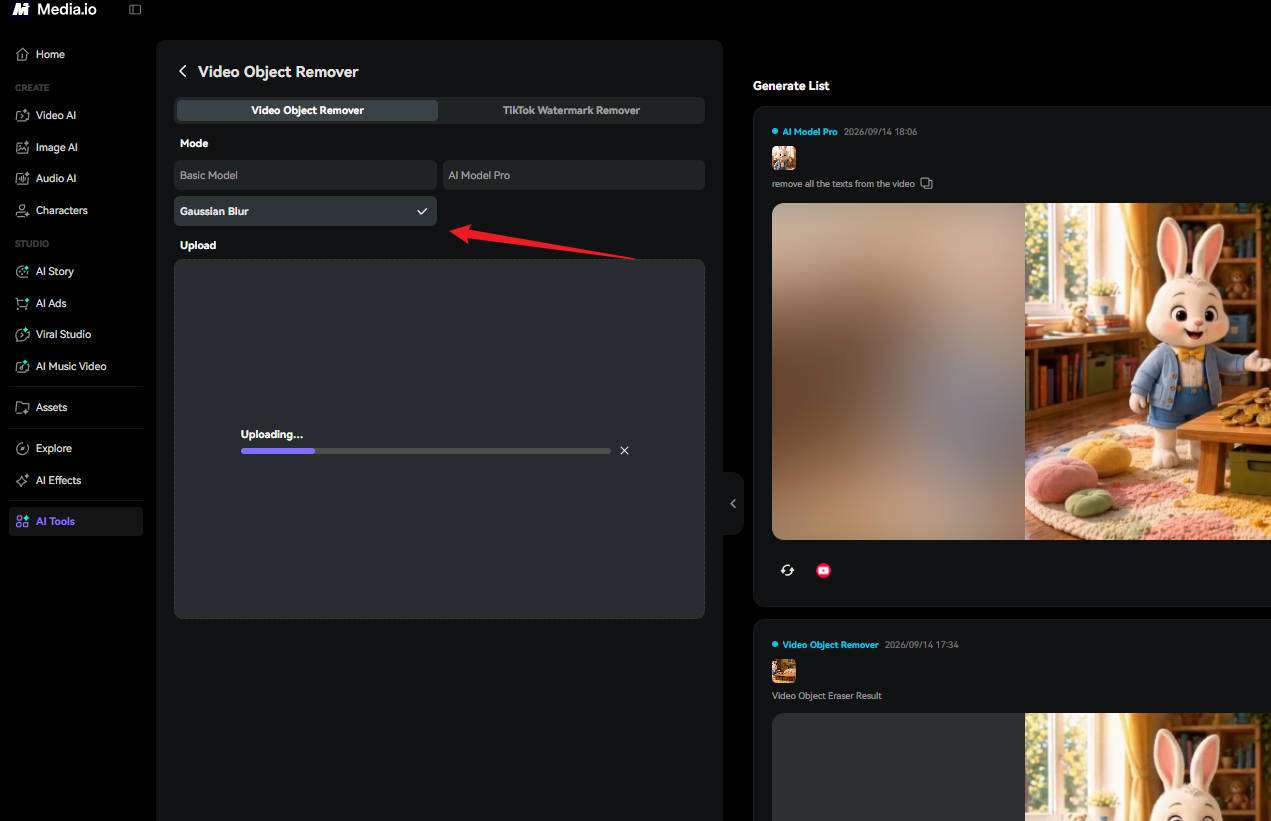Viewport: 1271px width, 821px height.
Task: Click the 2026/09/14 18:06 timestamp
Action: pyautogui.click(x=880, y=132)
